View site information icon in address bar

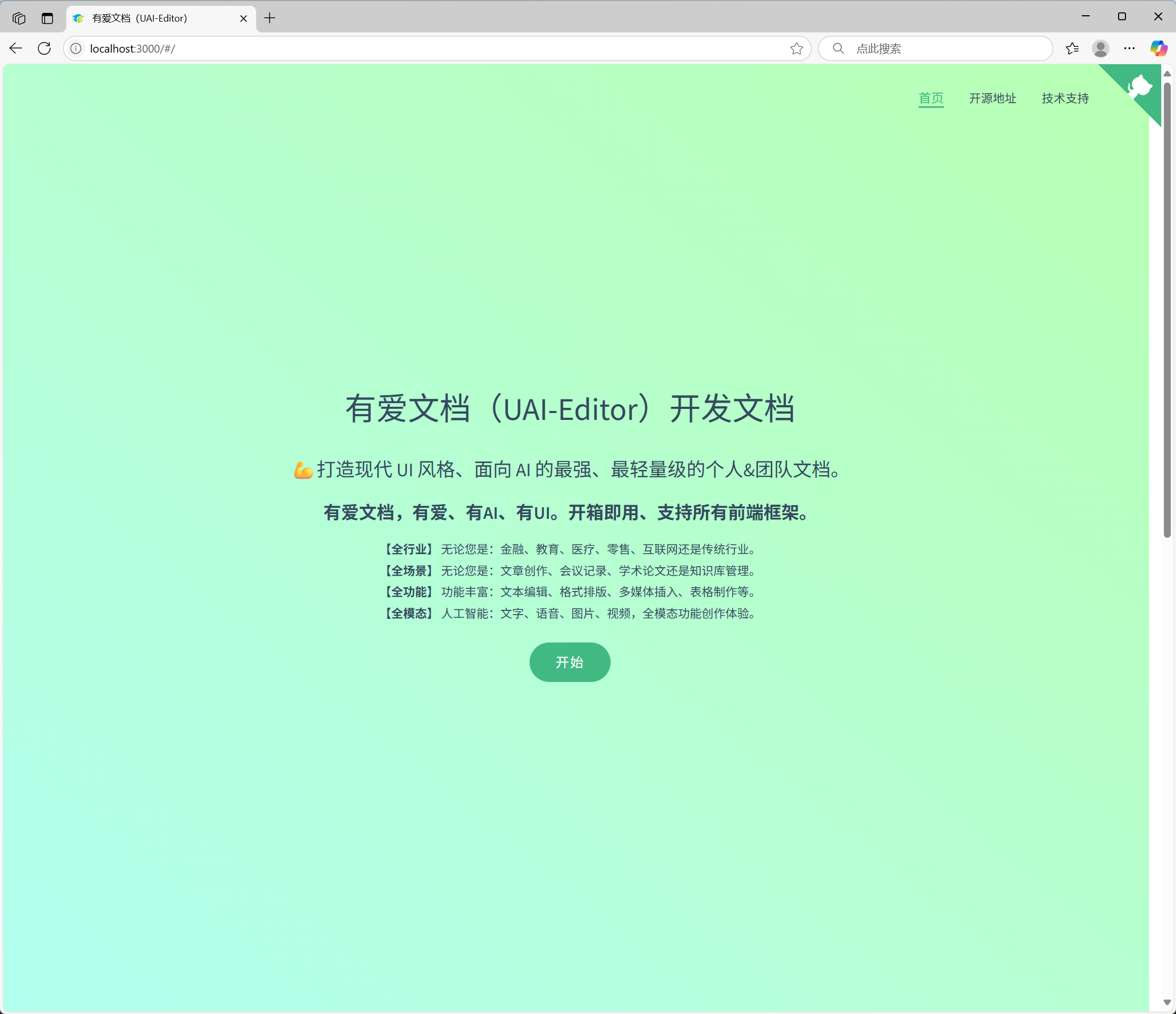tap(76, 49)
